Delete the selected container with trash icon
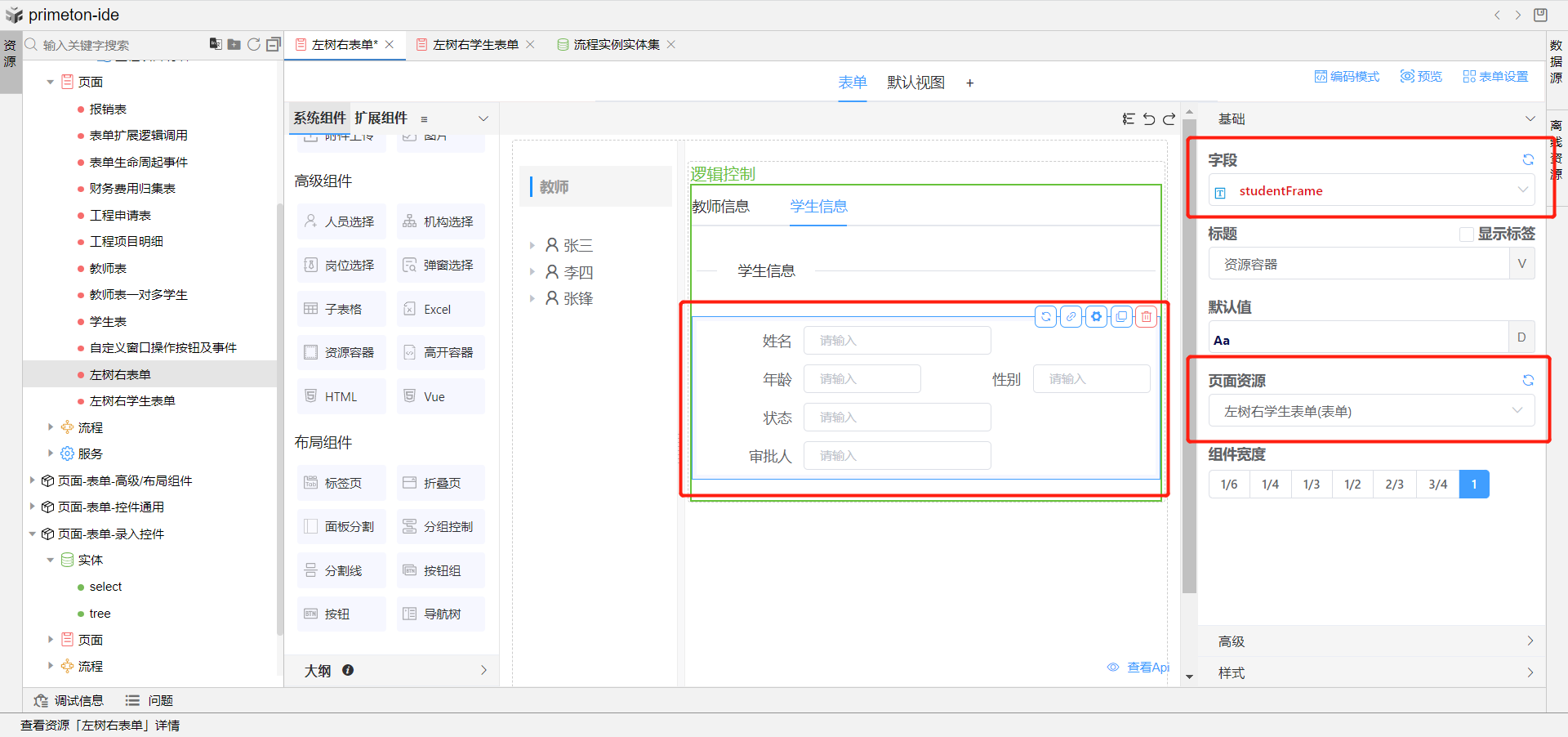Viewport: 1568px width, 737px height. click(x=1147, y=316)
